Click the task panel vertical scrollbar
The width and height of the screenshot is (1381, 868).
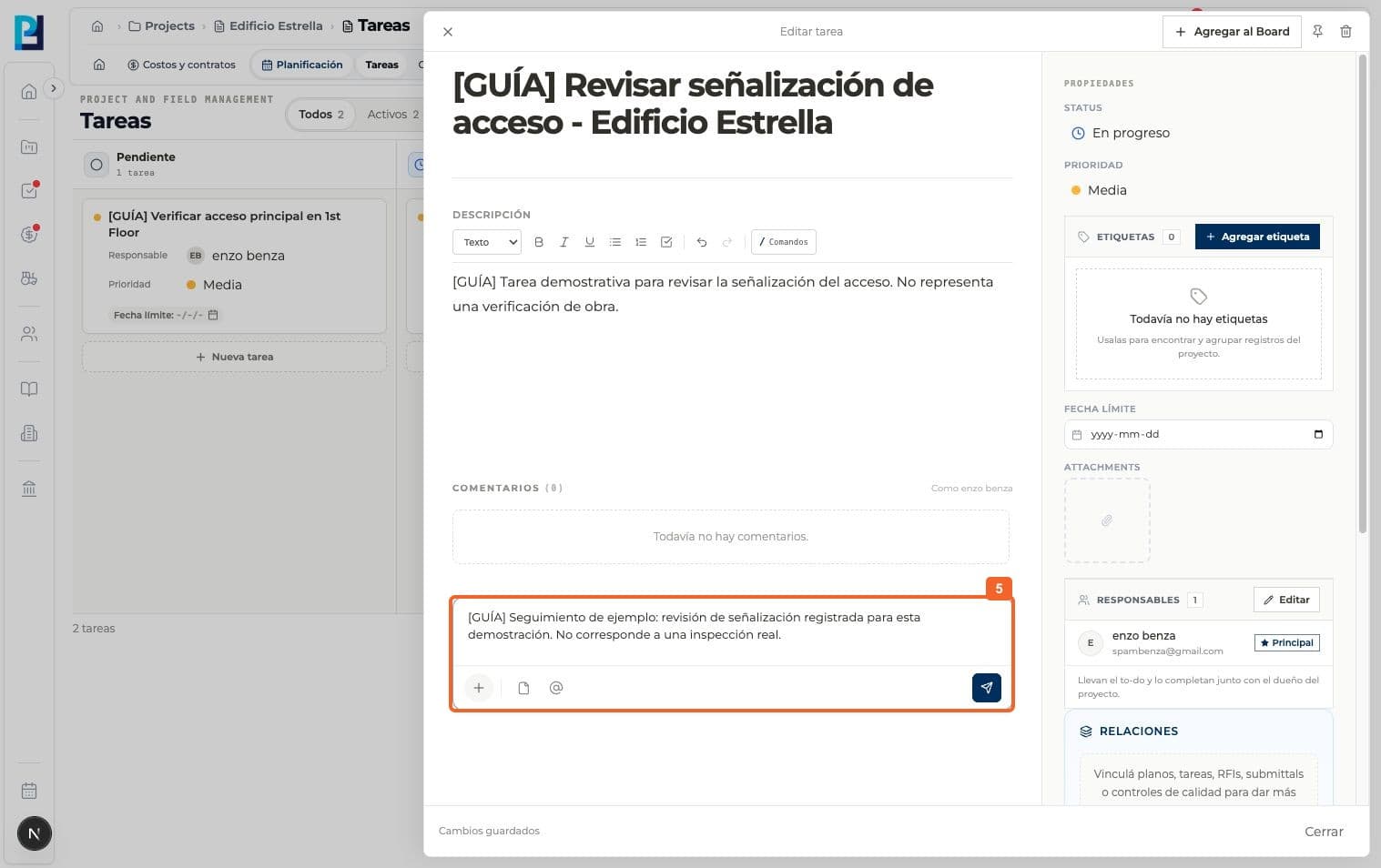1362,294
